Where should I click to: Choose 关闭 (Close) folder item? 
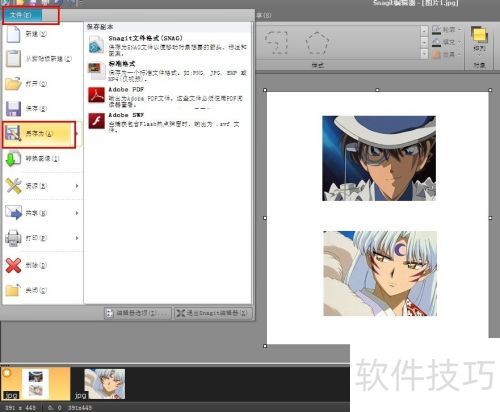tap(42, 290)
